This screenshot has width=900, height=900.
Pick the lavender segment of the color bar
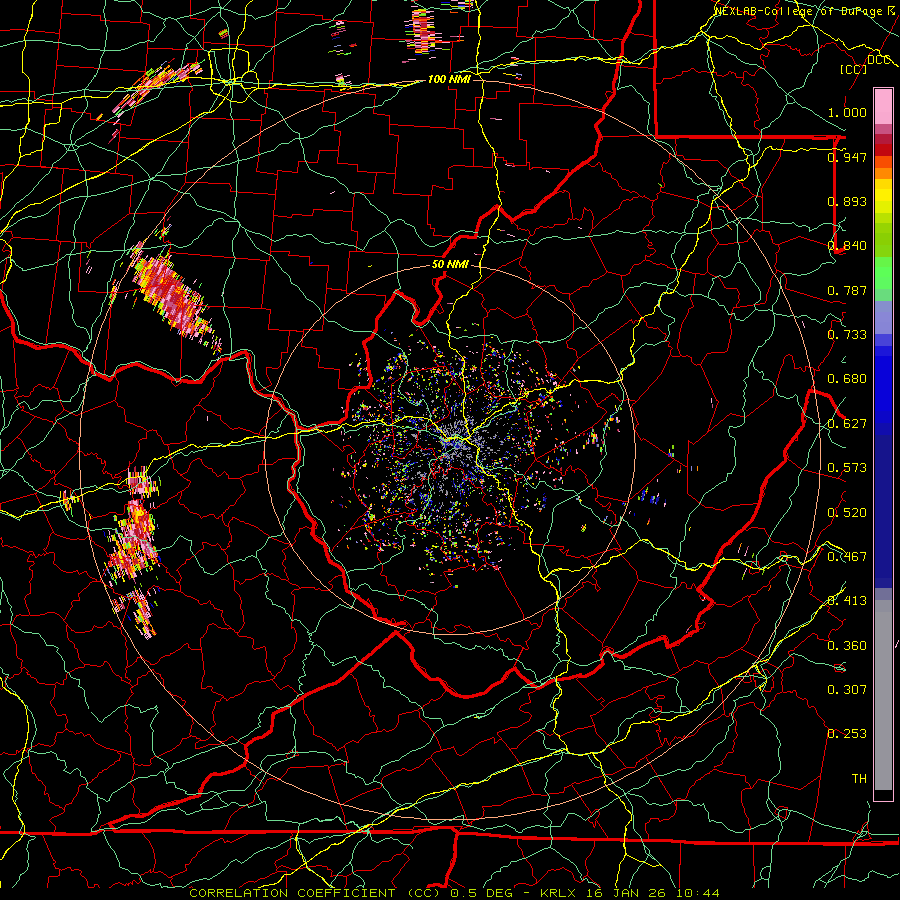coord(883,317)
